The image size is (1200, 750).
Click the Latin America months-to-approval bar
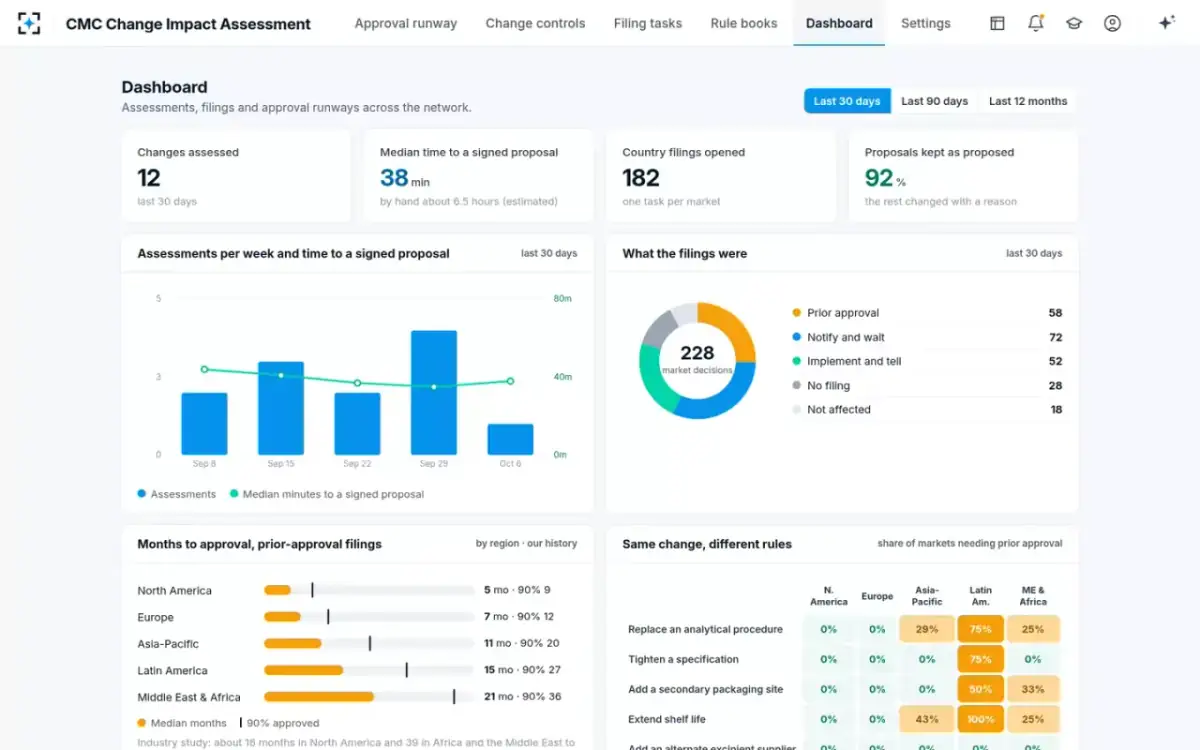[x=369, y=670]
